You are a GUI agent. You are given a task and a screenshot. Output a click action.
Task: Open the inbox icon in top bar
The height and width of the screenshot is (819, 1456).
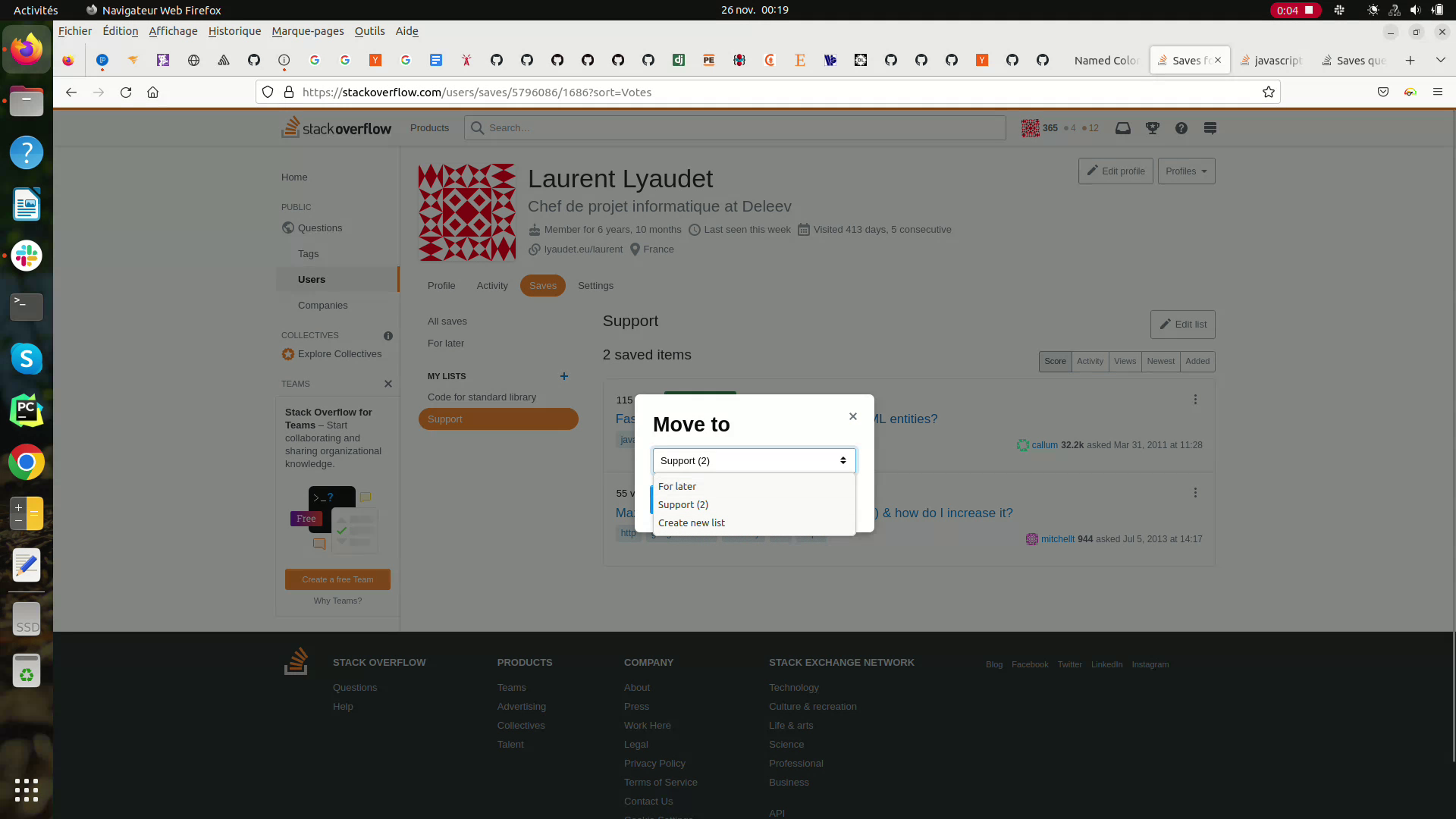(x=1123, y=128)
